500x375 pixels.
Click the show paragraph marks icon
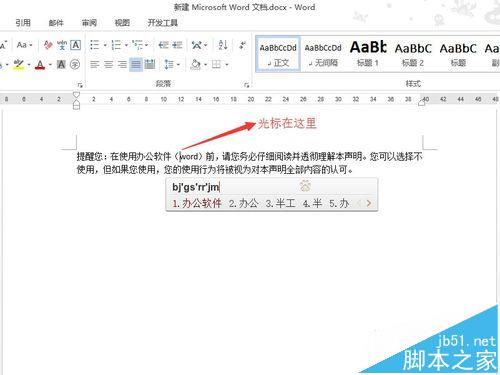click(x=243, y=45)
